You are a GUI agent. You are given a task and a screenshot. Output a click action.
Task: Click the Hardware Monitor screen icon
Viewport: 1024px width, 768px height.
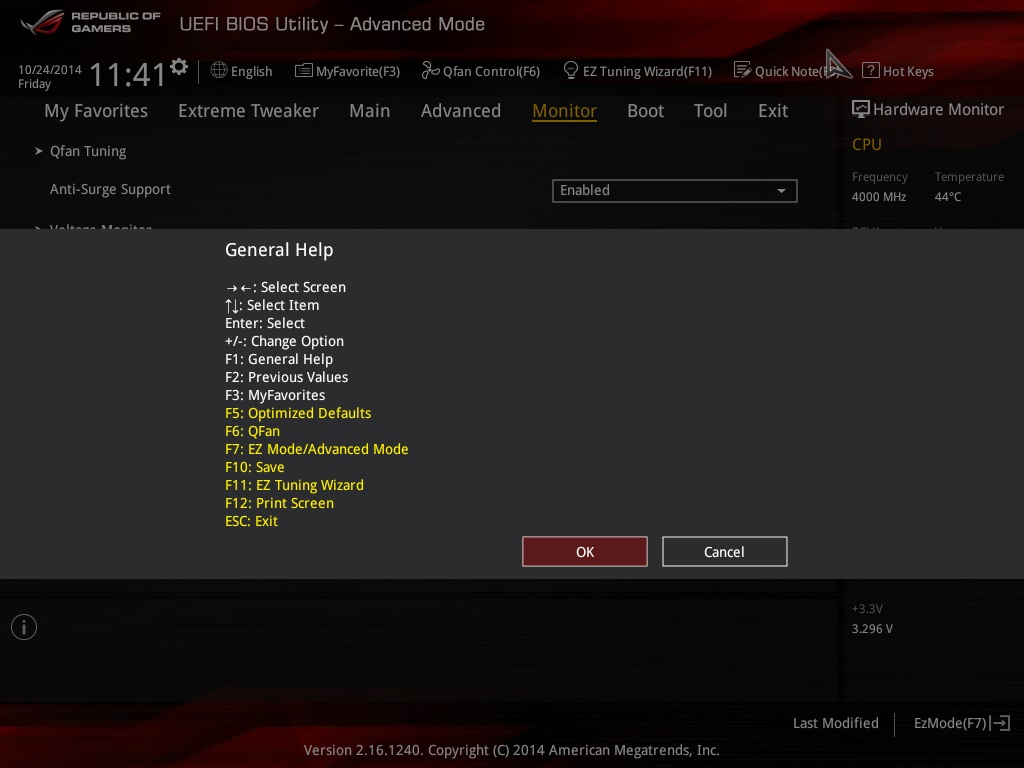pos(861,109)
